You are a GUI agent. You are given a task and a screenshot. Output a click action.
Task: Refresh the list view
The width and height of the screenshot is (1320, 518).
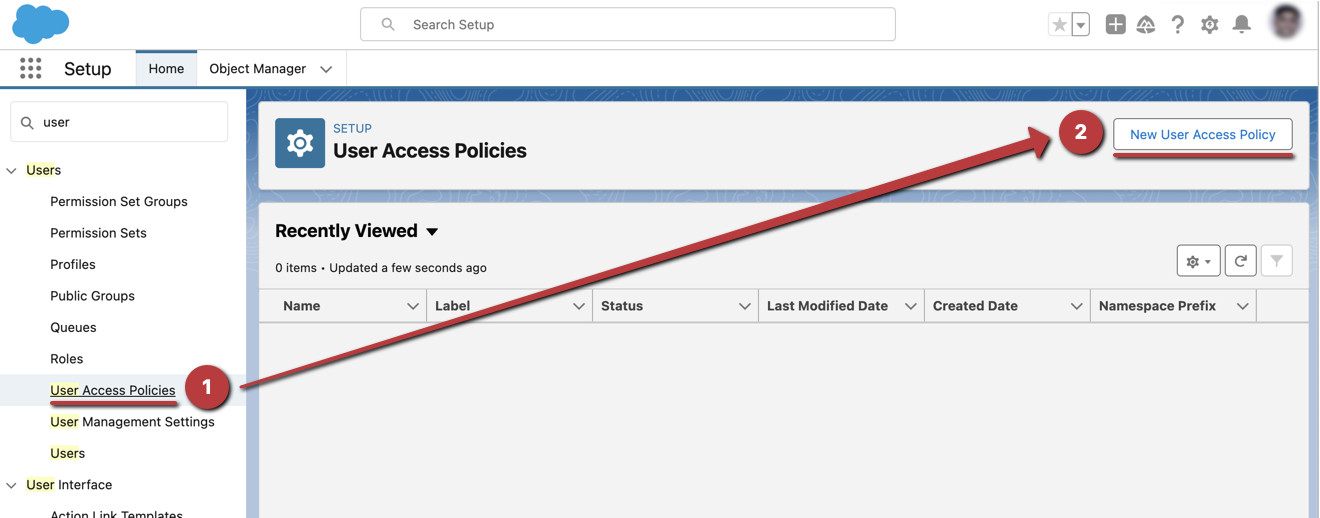tap(1240, 261)
